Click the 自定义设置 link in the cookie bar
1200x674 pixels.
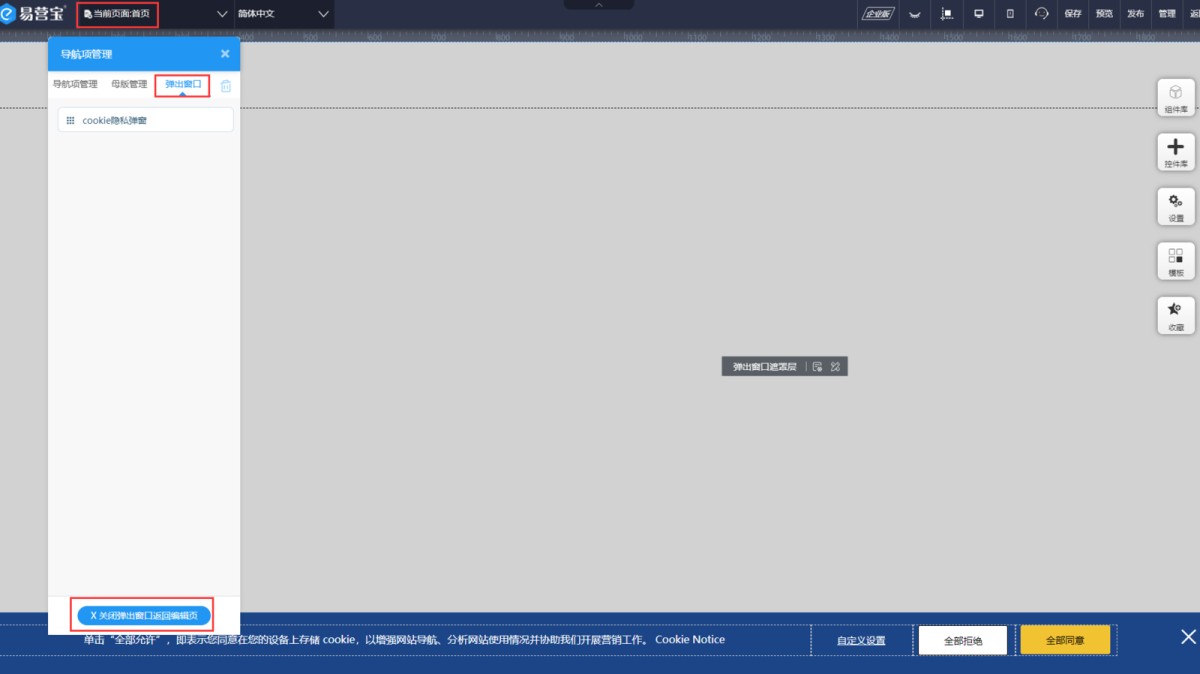pyautogui.click(x=861, y=640)
